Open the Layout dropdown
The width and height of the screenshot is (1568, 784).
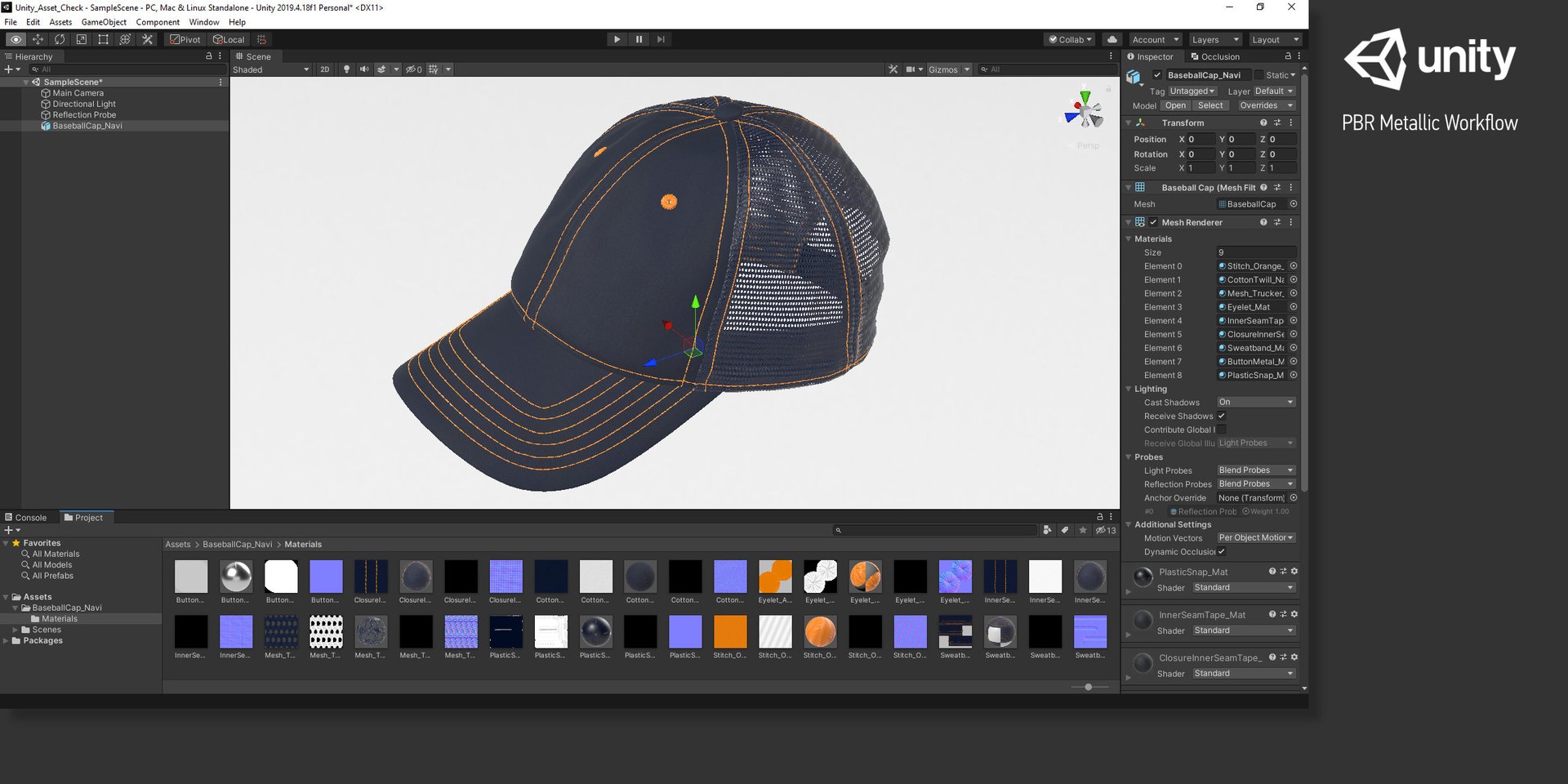(1275, 39)
